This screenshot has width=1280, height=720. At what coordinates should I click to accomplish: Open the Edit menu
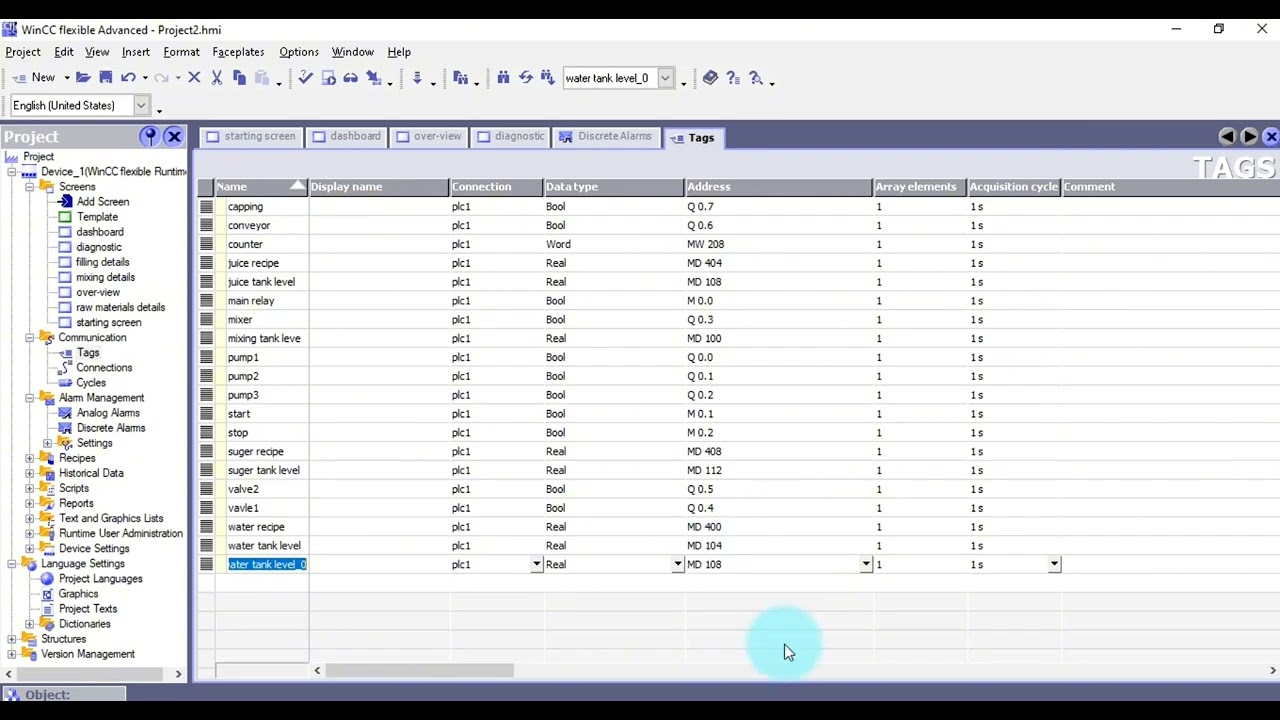[x=64, y=52]
